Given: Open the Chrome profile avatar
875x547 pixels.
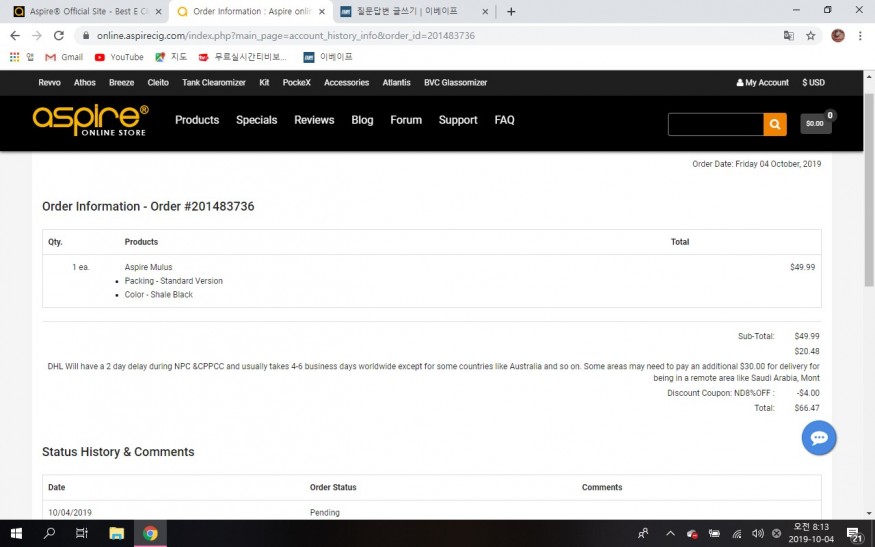Looking at the screenshot, I should point(838,36).
